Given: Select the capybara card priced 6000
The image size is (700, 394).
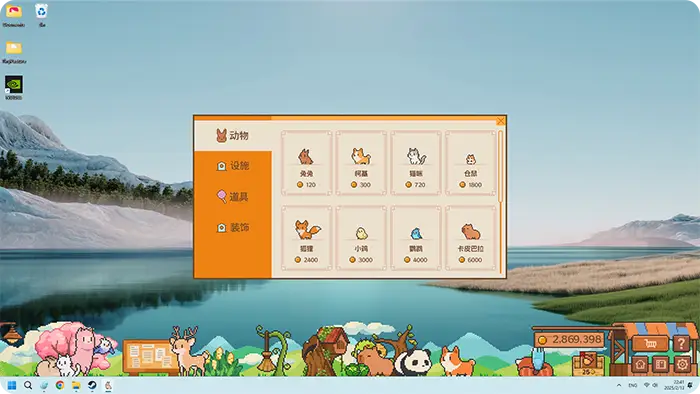Looking at the screenshot, I should click(x=471, y=238).
